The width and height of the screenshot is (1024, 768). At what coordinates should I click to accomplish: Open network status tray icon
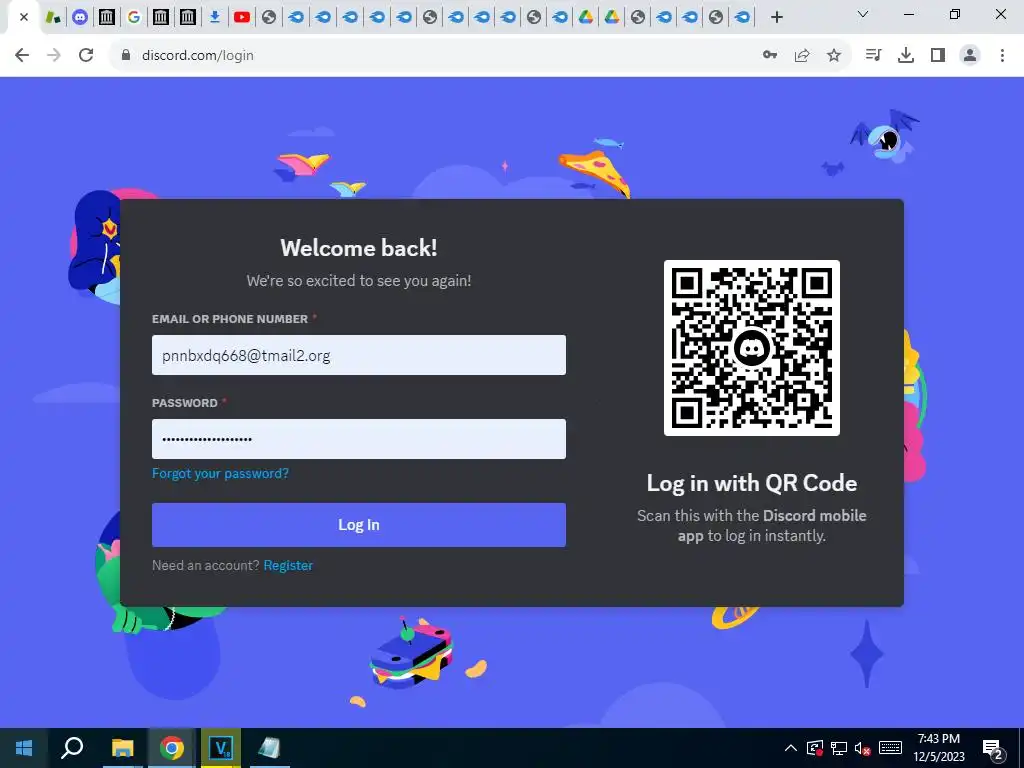pos(839,748)
